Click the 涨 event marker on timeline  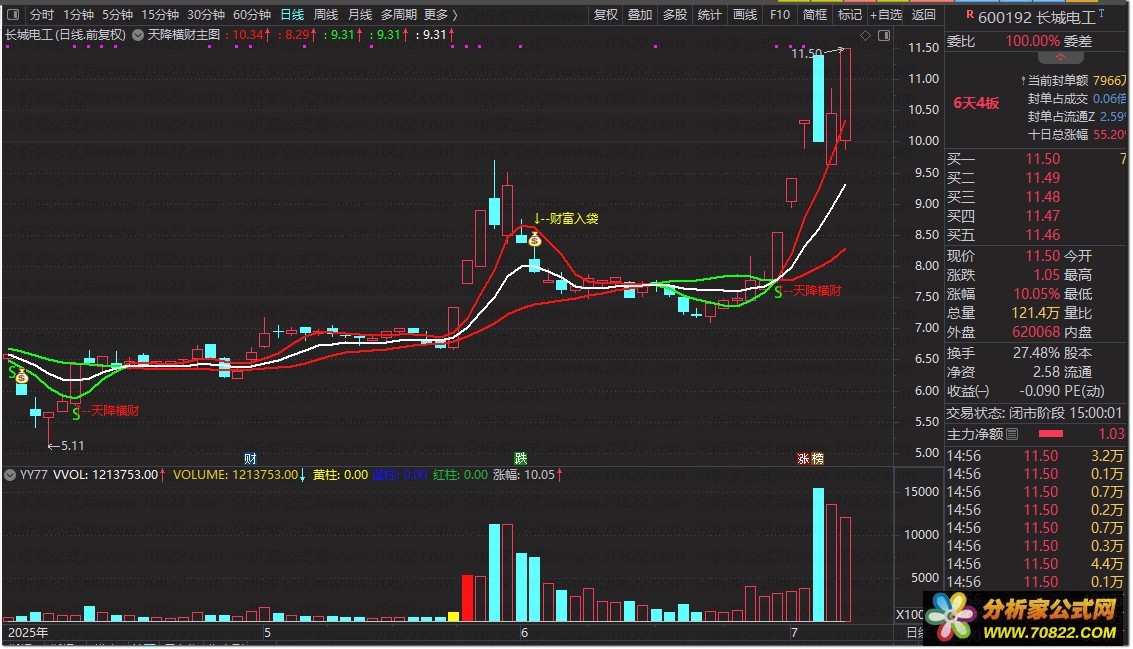(804, 458)
